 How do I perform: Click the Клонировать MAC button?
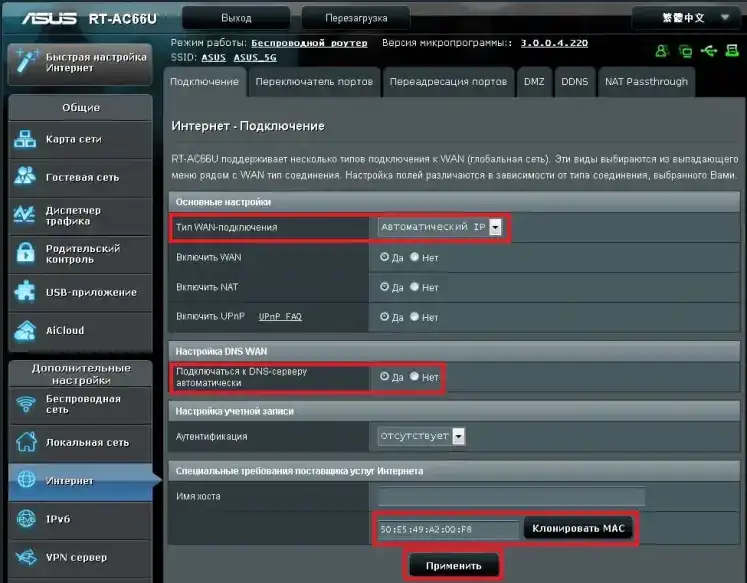(578, 528)
